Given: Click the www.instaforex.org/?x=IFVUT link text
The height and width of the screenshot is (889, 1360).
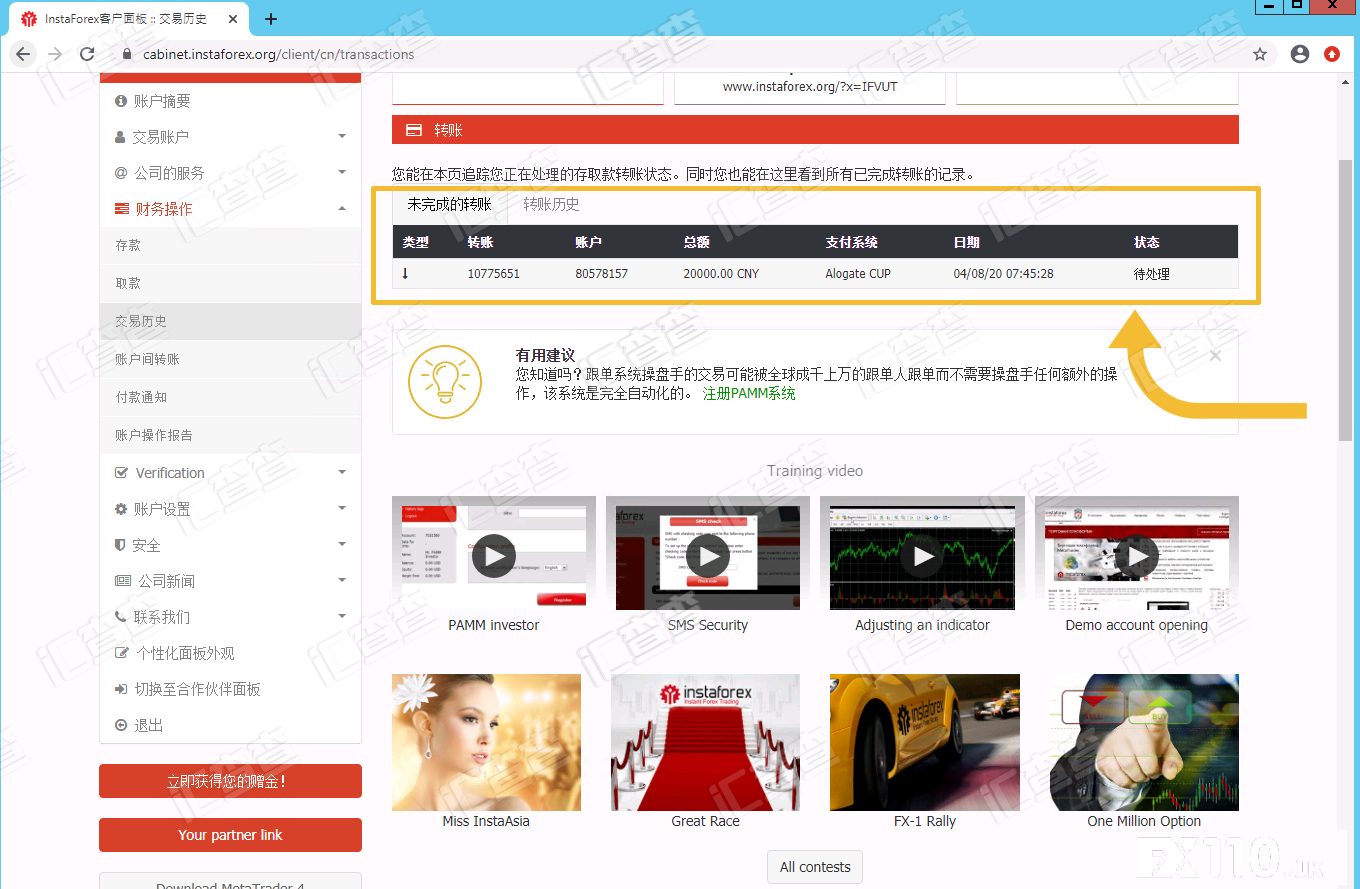Looking at the screenshot, I should 810,87.
